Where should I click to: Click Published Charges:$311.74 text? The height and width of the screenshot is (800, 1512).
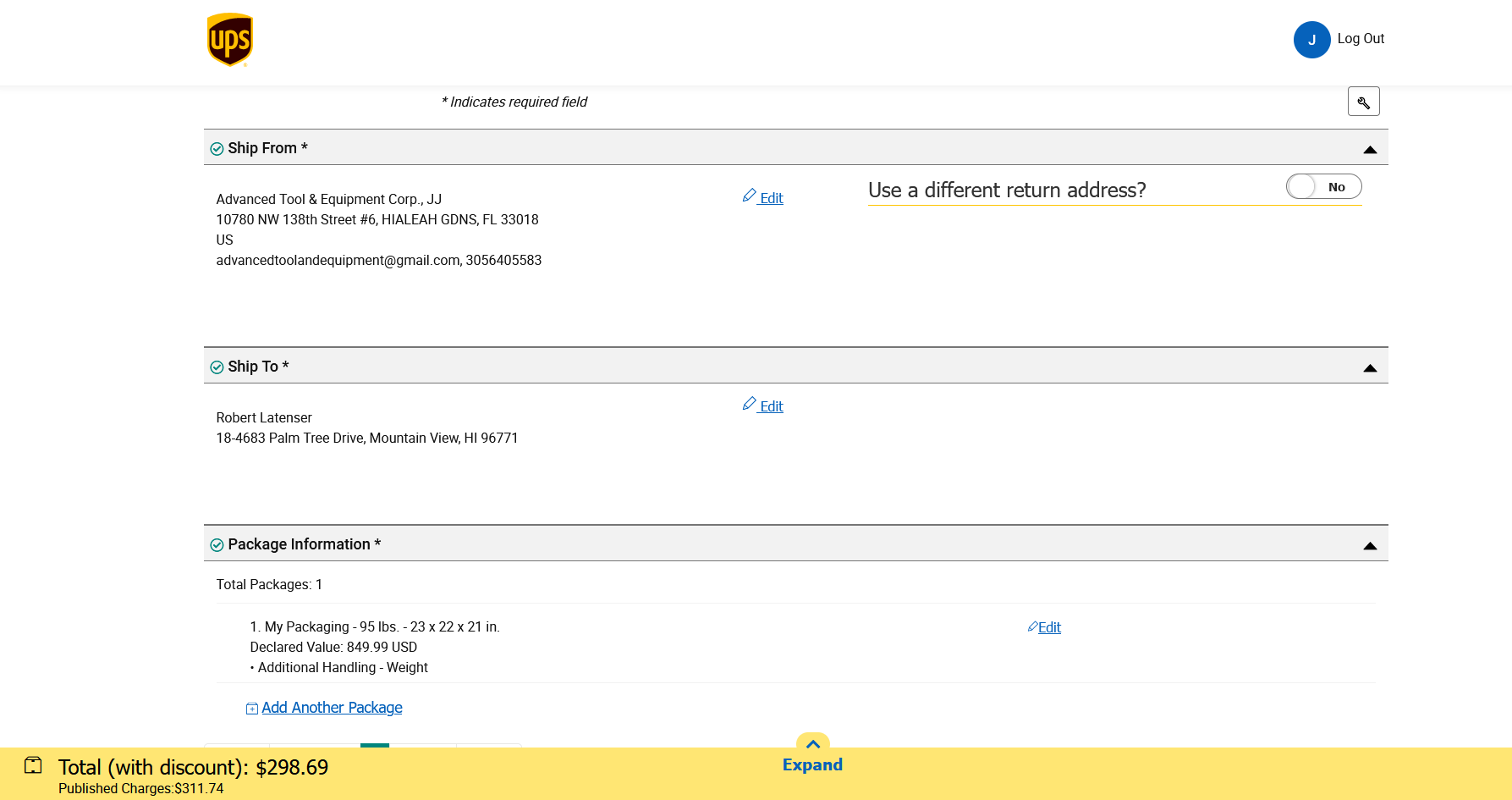pyautogui.click(x=141, y=789)
